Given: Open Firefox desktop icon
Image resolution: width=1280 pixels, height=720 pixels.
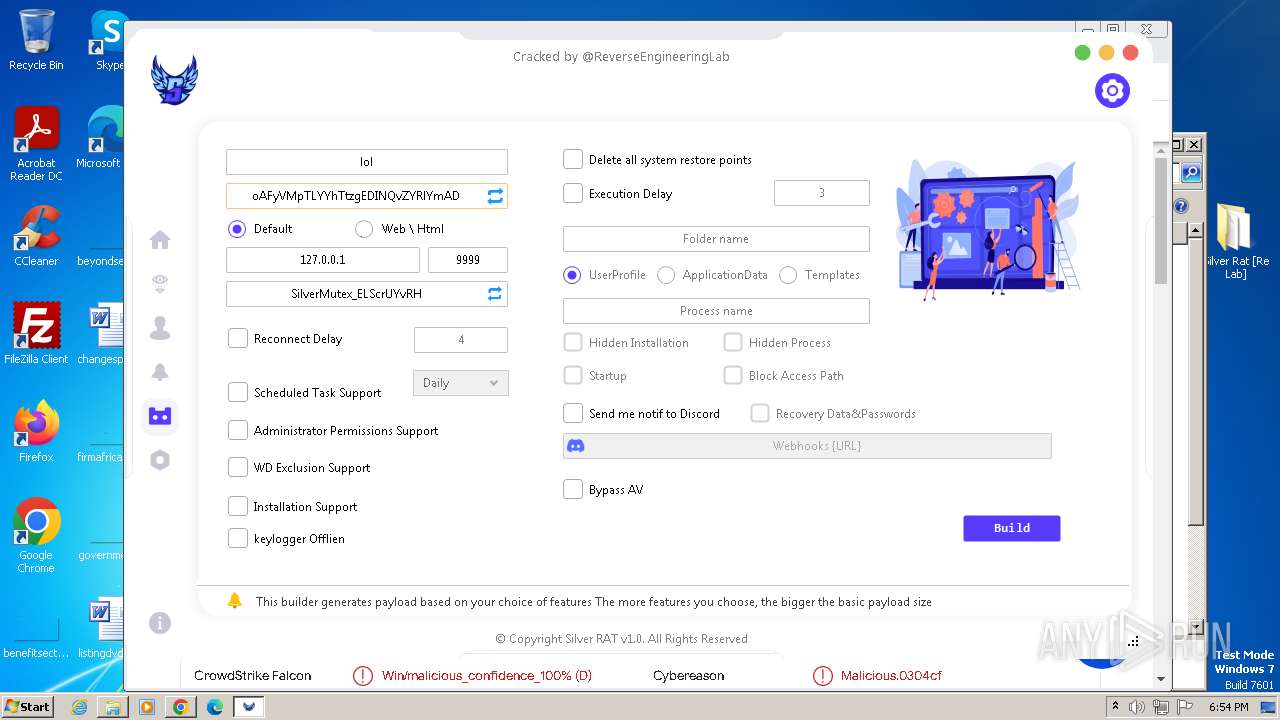Looking at the screenshot, I should coord(36,432).
